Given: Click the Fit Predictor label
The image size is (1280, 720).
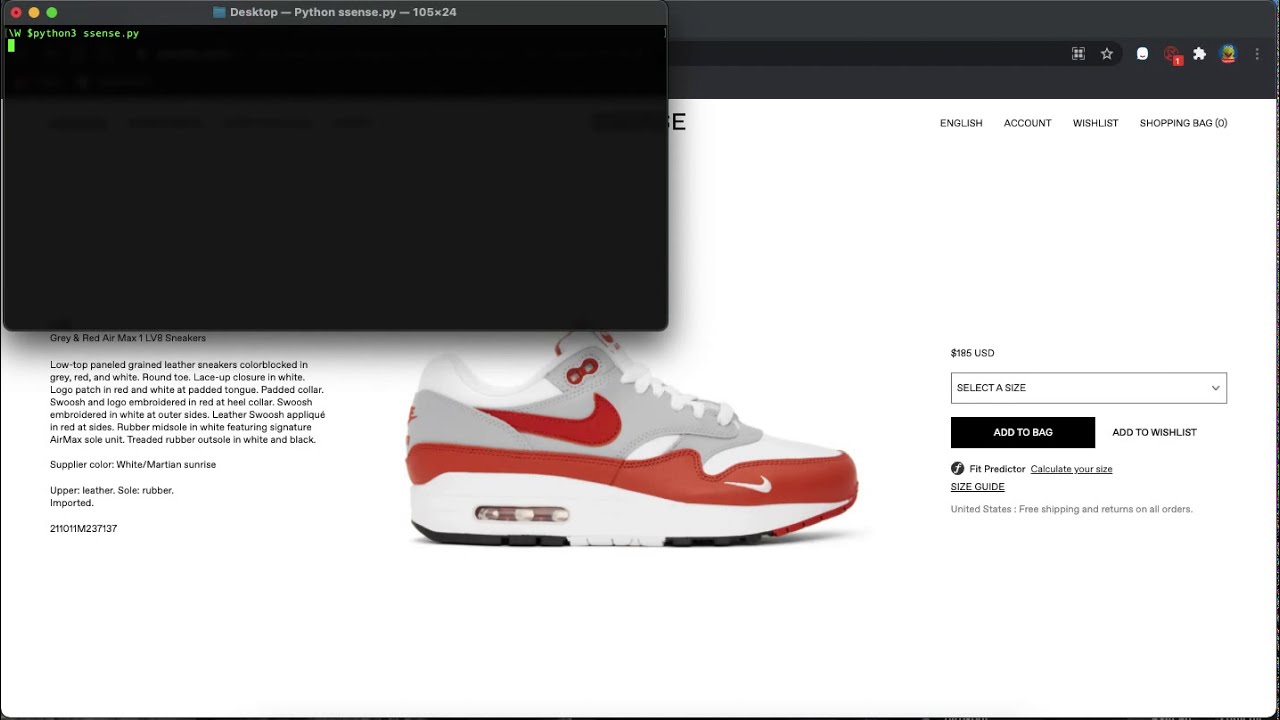Looking at the screenshot, I should coord(997,469).
